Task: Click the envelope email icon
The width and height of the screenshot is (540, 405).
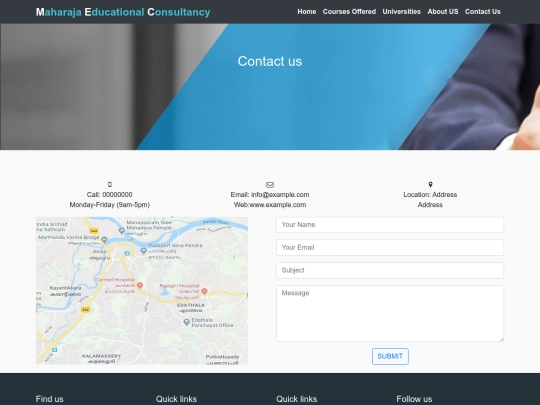Action: coord(270,185)
